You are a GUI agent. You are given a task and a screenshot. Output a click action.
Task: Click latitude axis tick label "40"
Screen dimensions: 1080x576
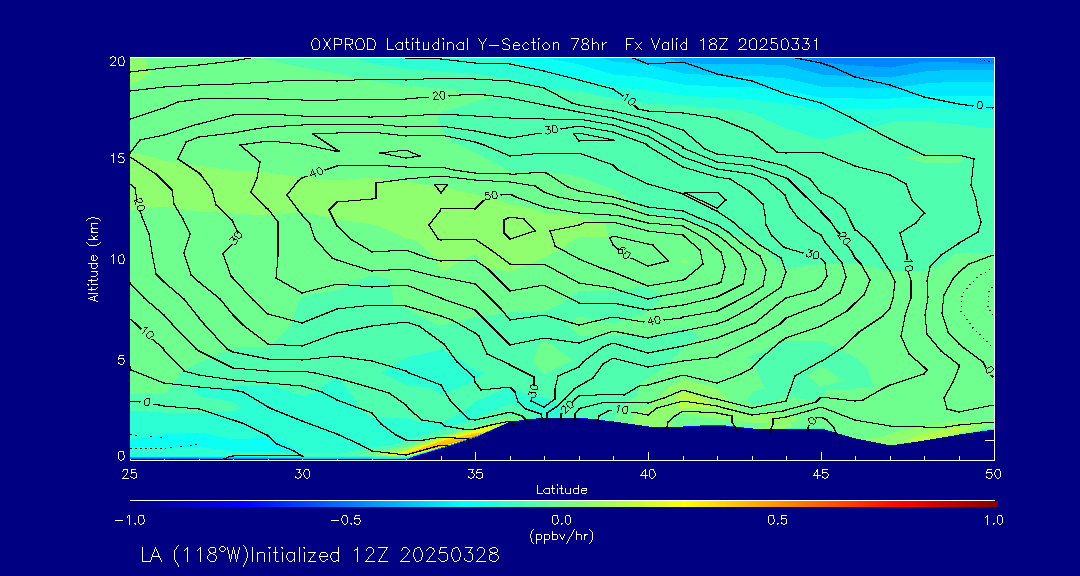[x=648, y=474]
